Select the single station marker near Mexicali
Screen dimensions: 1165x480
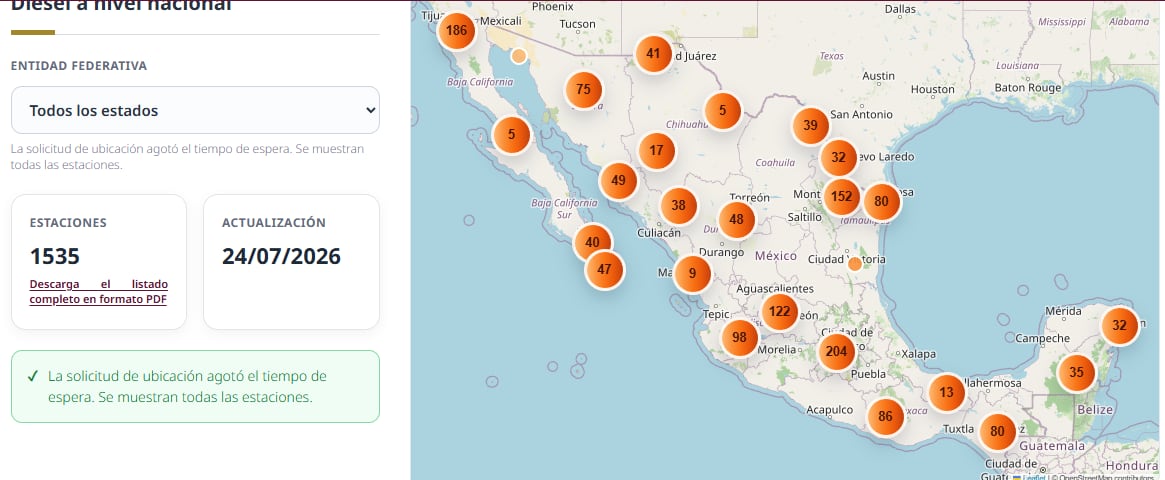(519, 56)
